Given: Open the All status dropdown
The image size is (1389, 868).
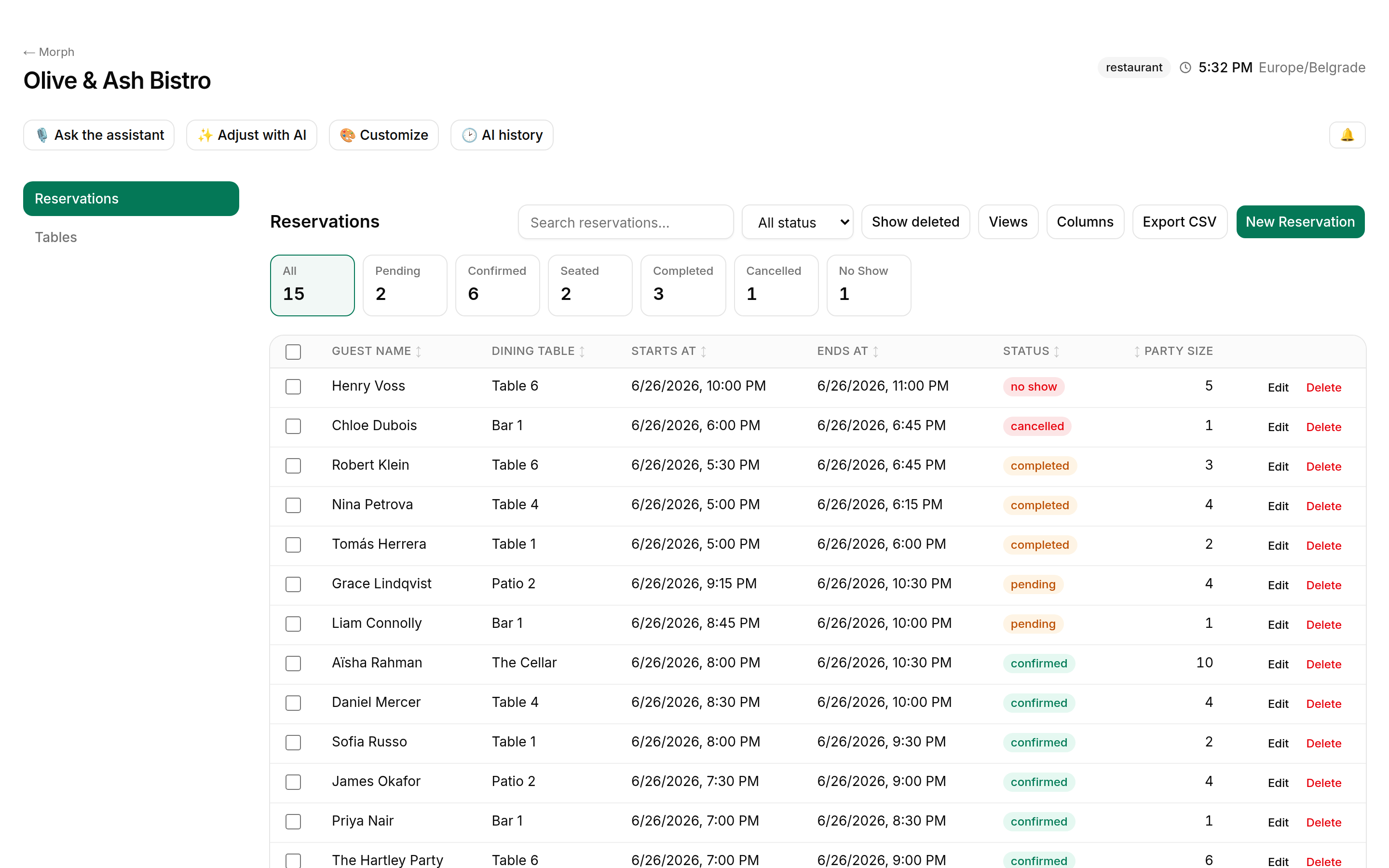Looking at the screenshot, I should tap(797, 222).
